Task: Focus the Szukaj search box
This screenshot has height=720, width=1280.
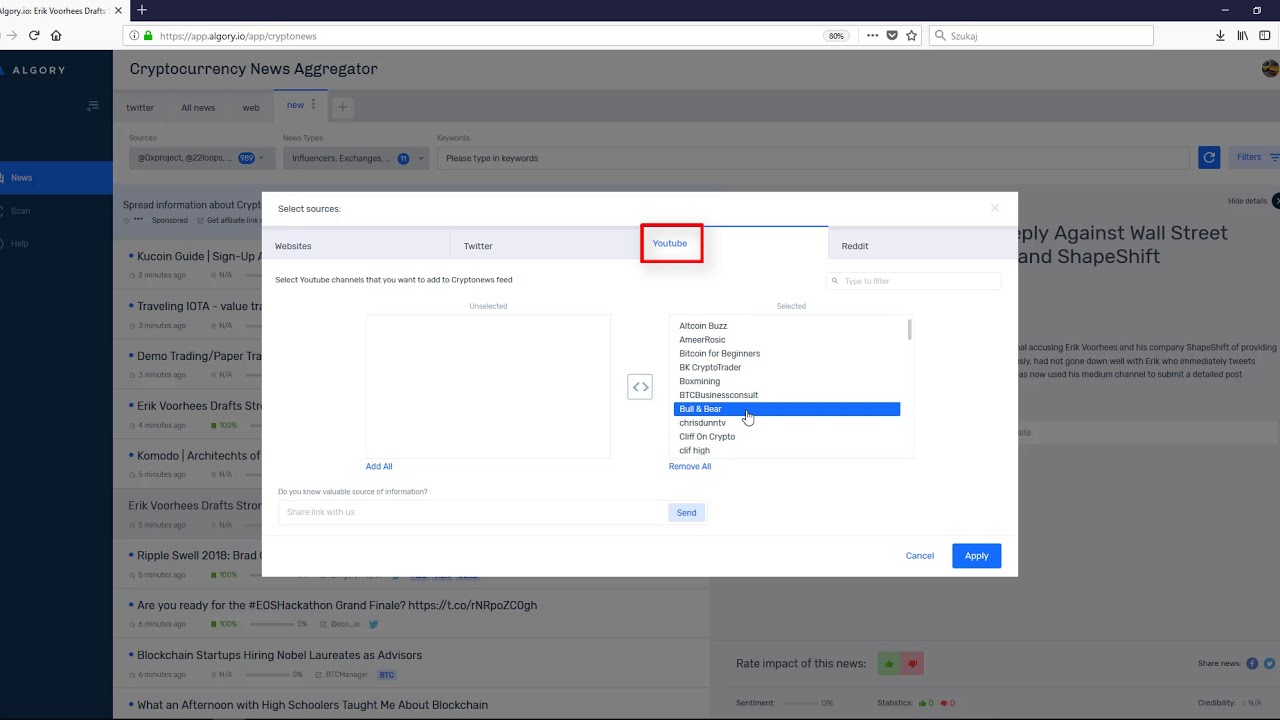Action: 1041,35
